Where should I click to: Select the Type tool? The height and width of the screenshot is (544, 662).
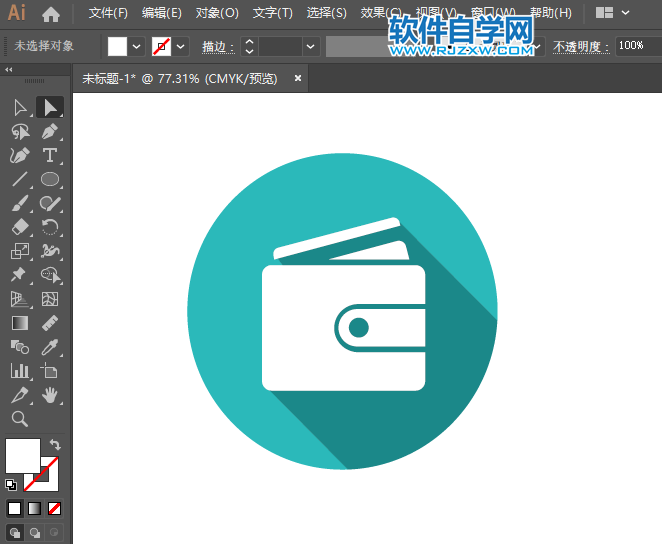[50, 155]
